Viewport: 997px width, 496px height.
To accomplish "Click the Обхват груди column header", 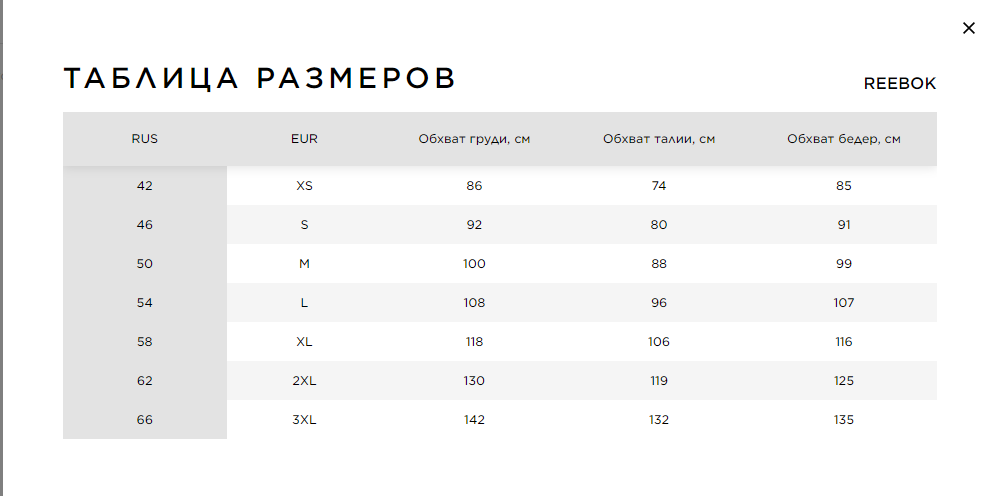I will pyautogui.click(x=474, y=139).
